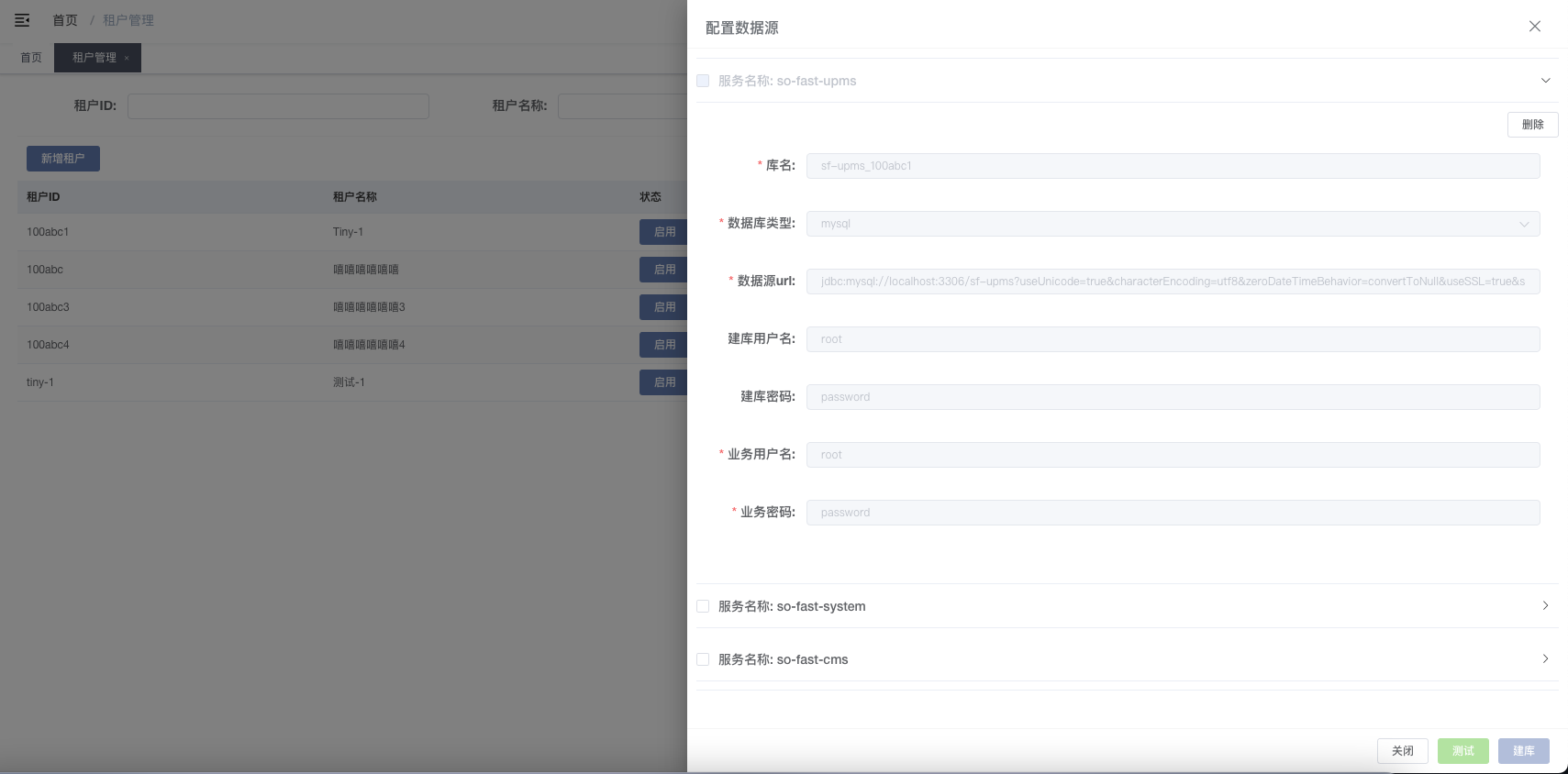Open the 数据库类型 mysql dropdown
This screenshot has width=1568, height=774.
coord(1173,224)
